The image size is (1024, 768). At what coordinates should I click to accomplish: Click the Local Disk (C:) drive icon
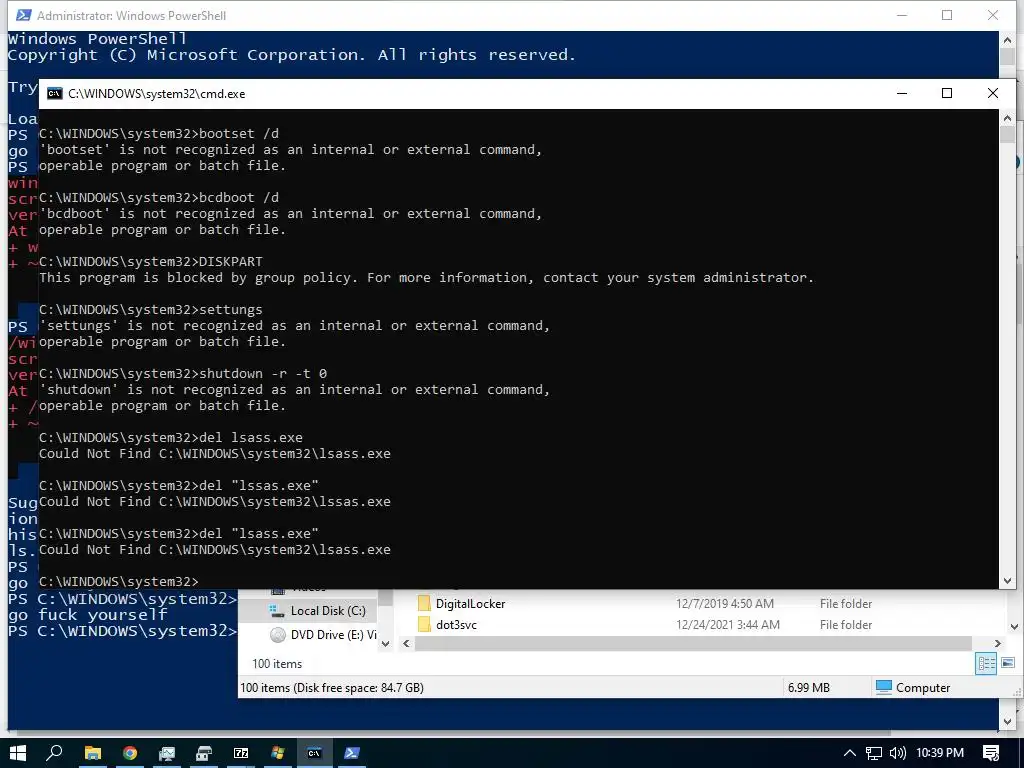pyautogui.click(x=278, y=611)
